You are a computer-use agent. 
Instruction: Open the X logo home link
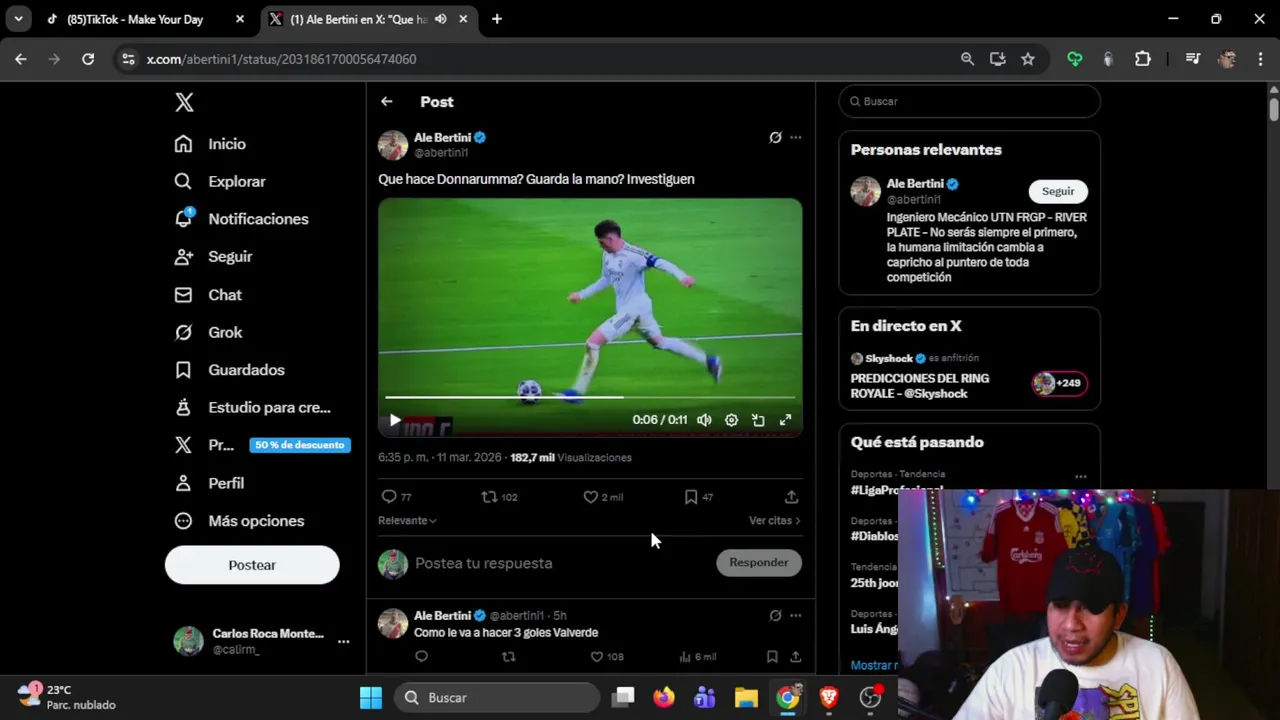click(184, 102)
